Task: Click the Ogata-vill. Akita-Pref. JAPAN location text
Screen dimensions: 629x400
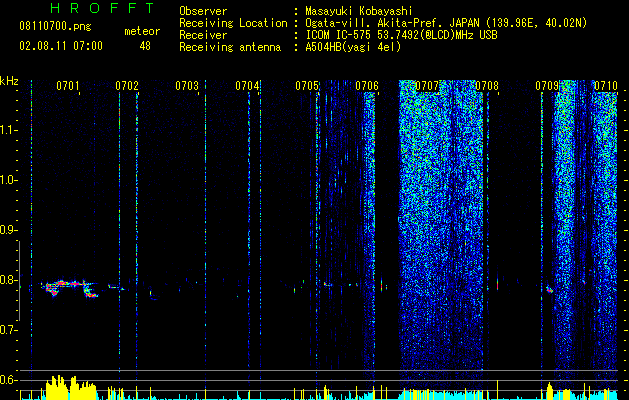Action: 392,23
